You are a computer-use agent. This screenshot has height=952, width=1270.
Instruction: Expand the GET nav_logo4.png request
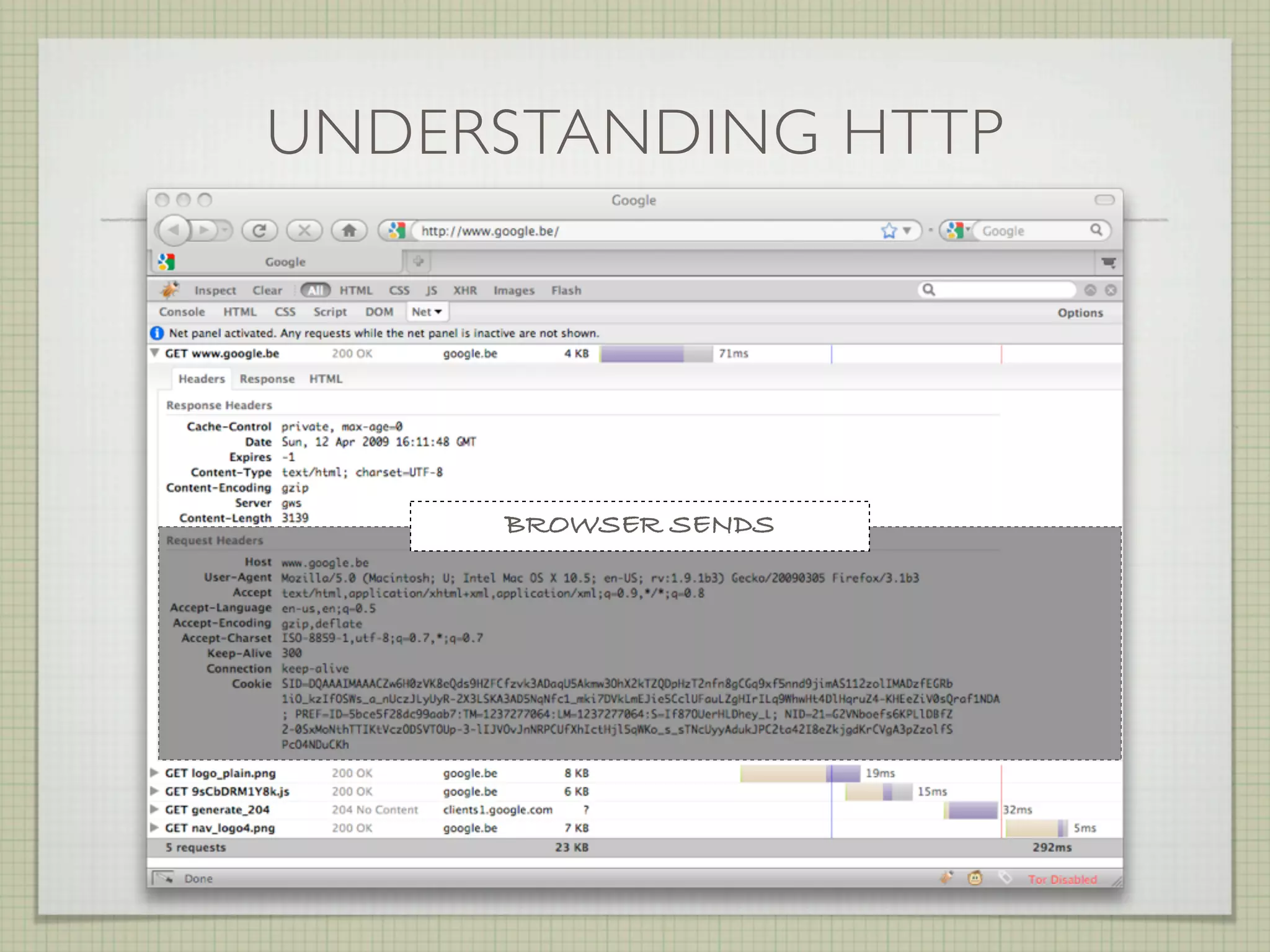tap(154, 827)
